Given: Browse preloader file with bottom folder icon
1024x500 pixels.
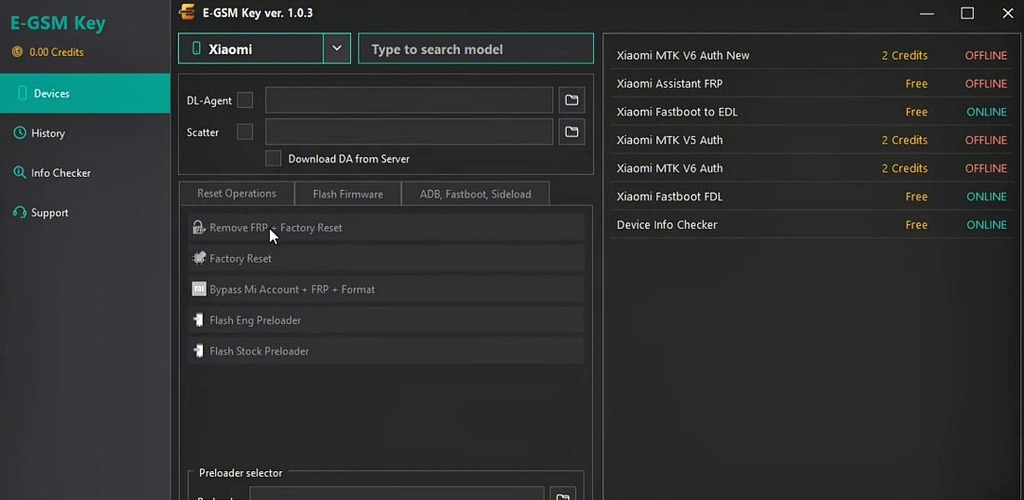Looking at the screenshot, I should (x=562, y=494).
